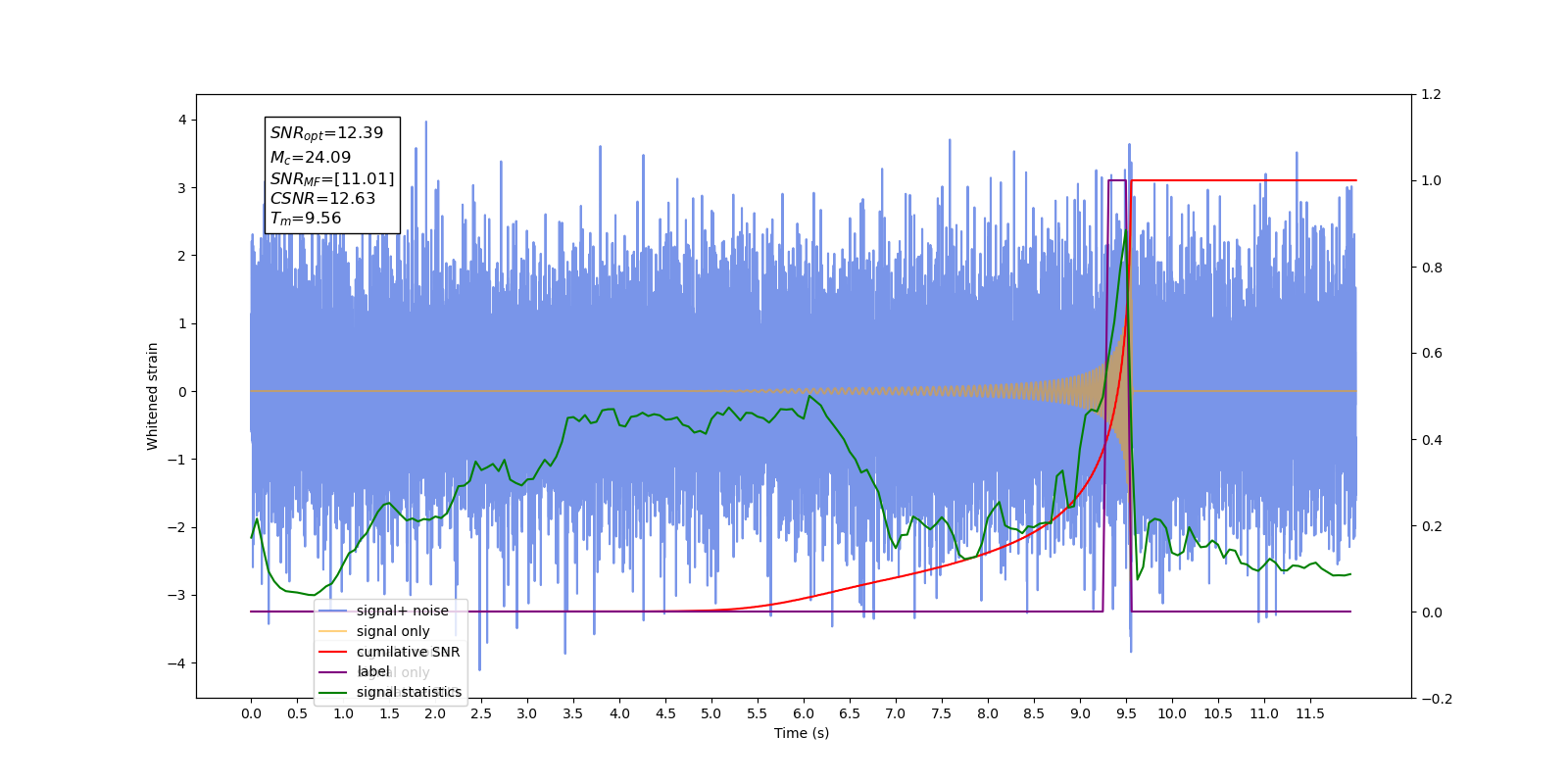Select the Mc=24.09 annotation line
The image size is (1568, 784).
point(311,157)
